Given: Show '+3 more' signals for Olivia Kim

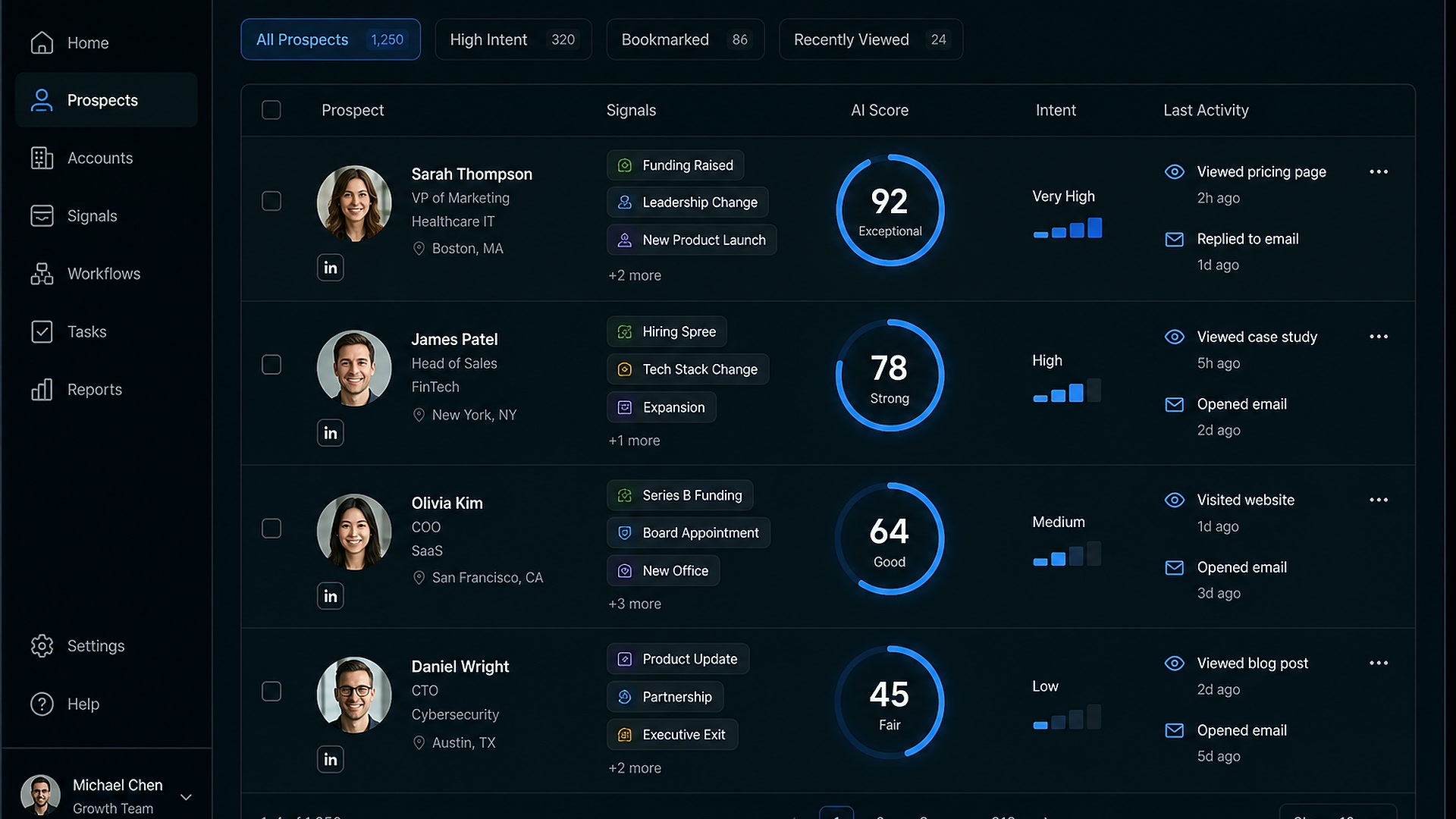Looking at the screenshot, I should pos(635,604).
